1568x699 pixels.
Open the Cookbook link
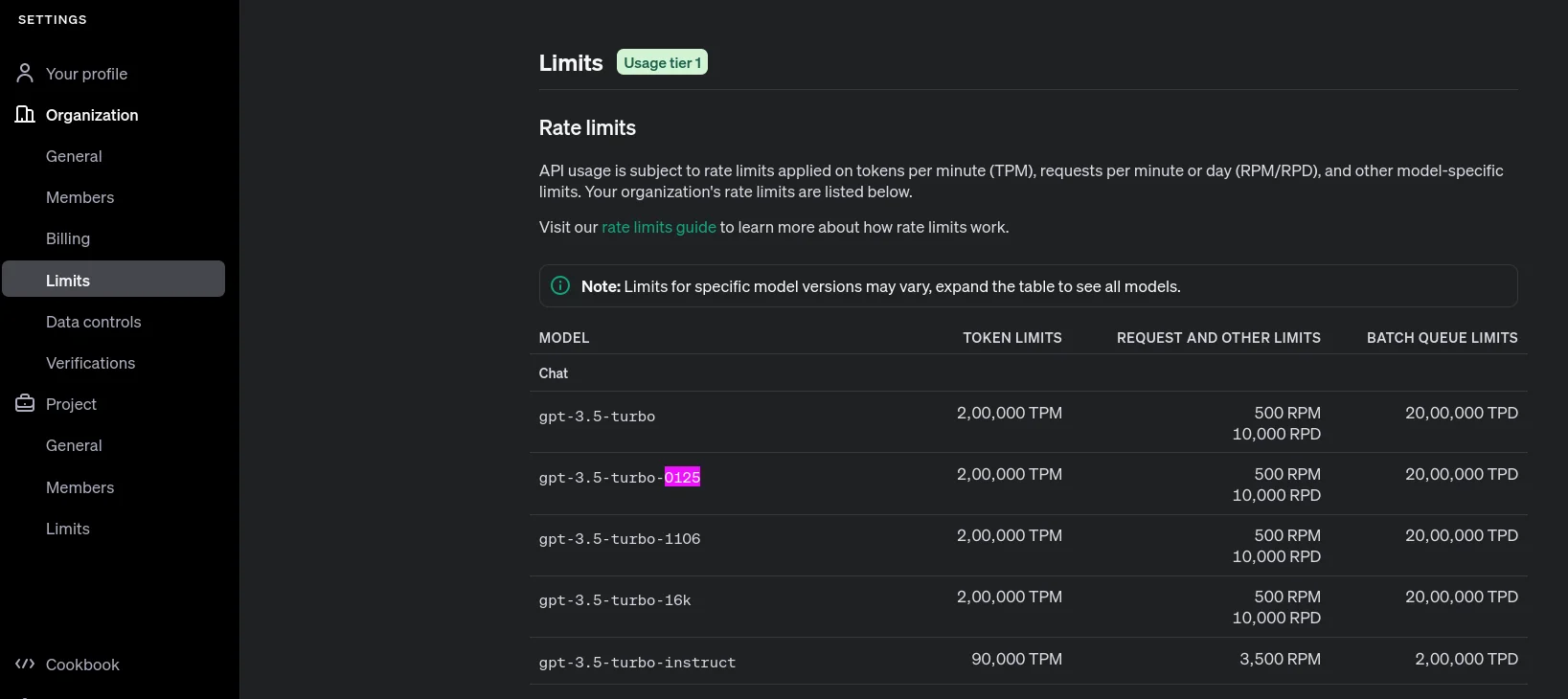pyautogui.click(x=82, y=665)
